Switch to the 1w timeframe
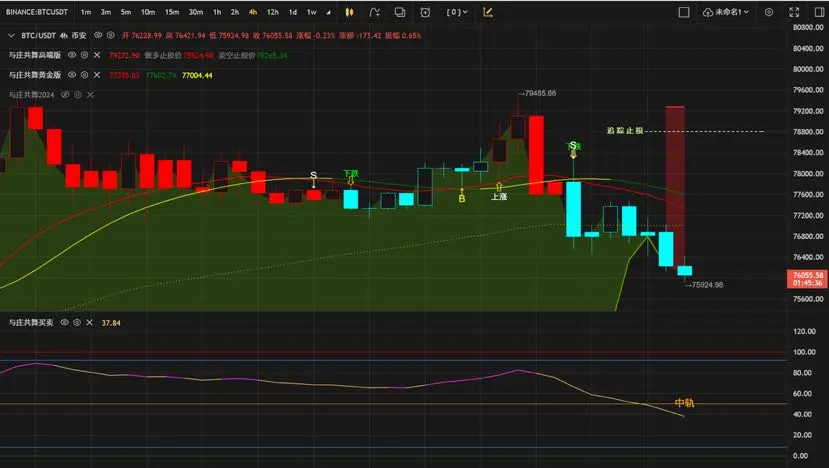This screenshot has width=829, height=468. point(312,12)
